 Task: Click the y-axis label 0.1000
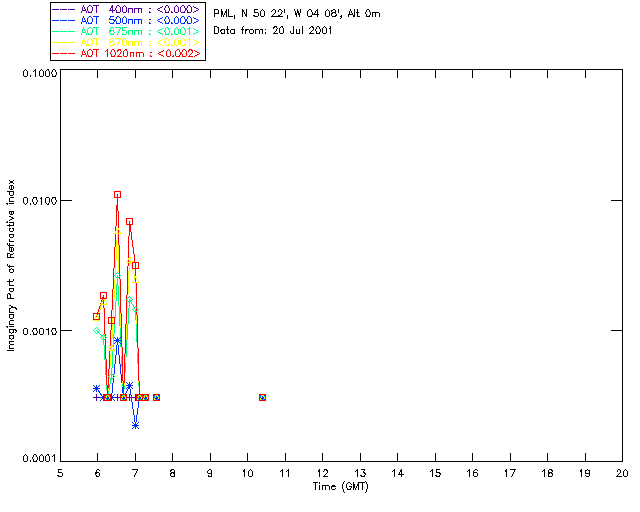click(40, 73)
